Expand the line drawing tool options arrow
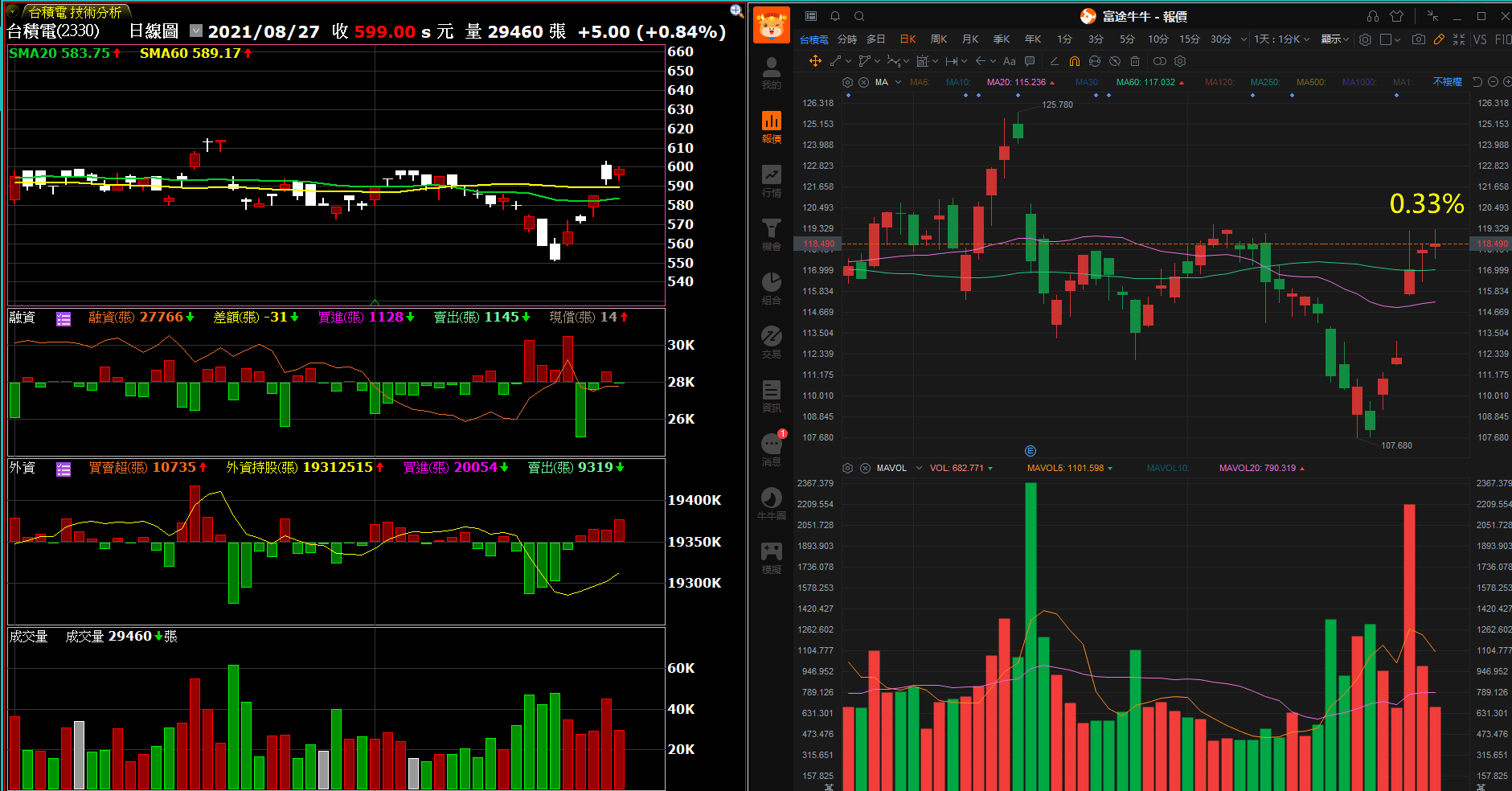Screen dimensions: 1512x791 [848, 61]
